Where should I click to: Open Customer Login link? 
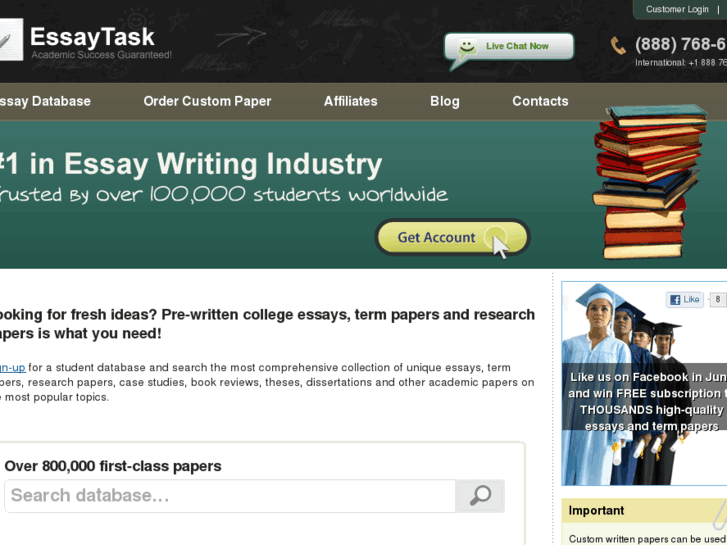click(677, 9)
